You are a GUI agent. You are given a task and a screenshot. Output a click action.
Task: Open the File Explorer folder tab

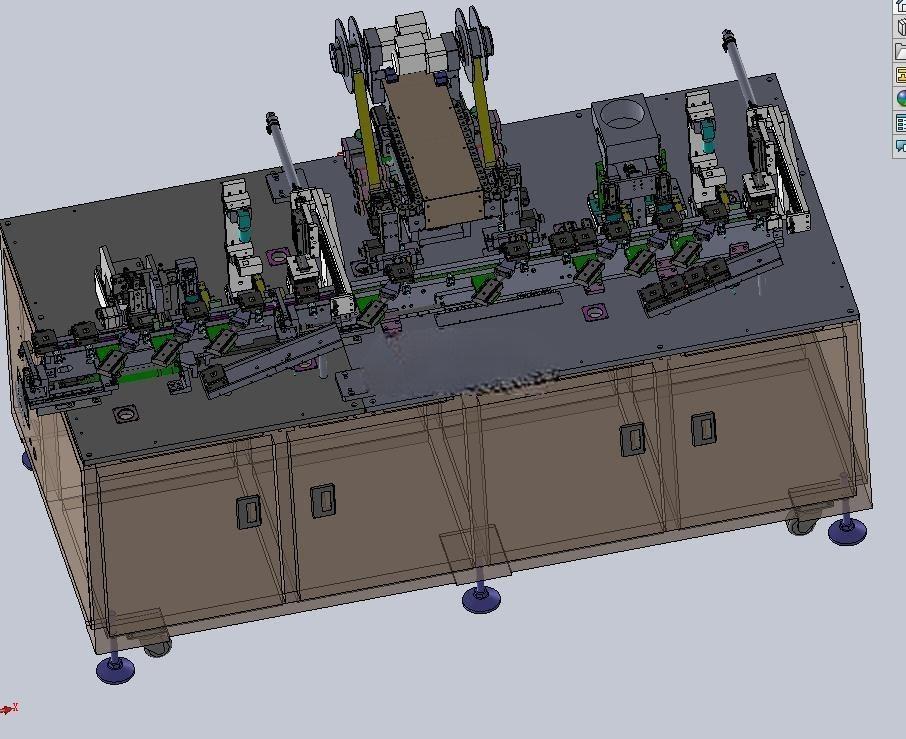pyautogui.click(x=900, y=51)
